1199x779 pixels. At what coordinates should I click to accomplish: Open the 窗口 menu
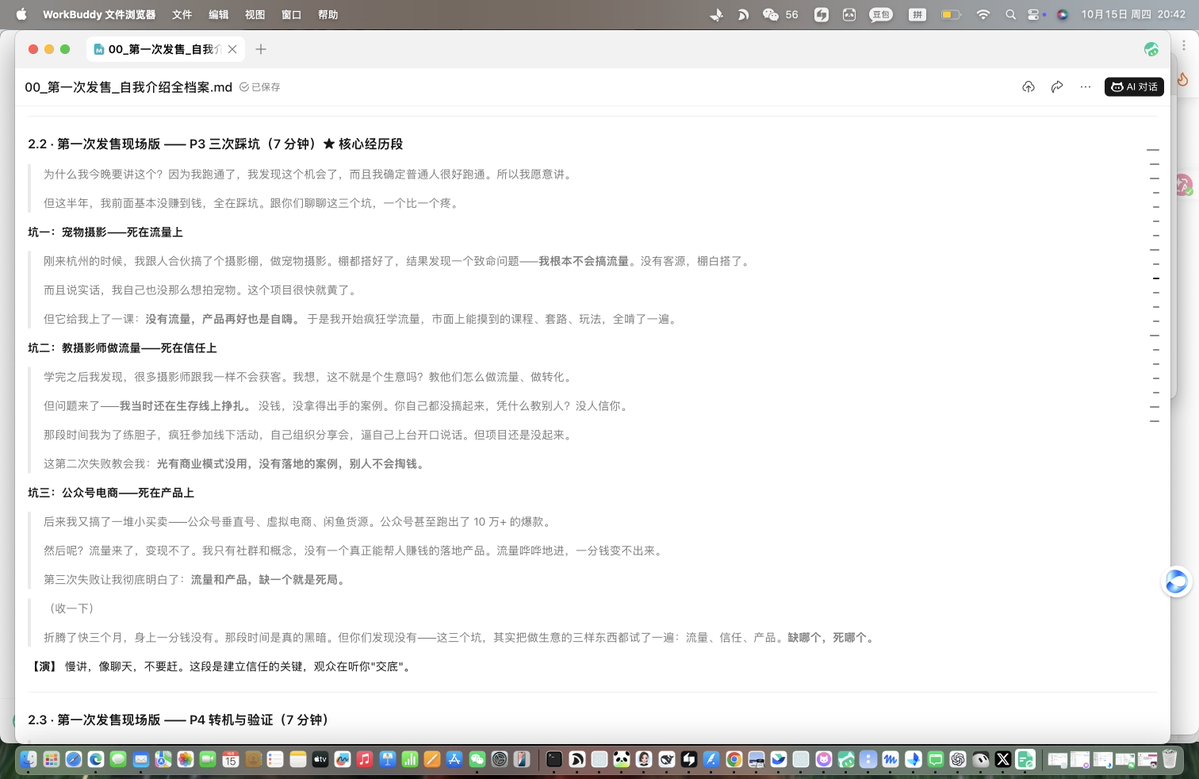(x=291, y=15)
